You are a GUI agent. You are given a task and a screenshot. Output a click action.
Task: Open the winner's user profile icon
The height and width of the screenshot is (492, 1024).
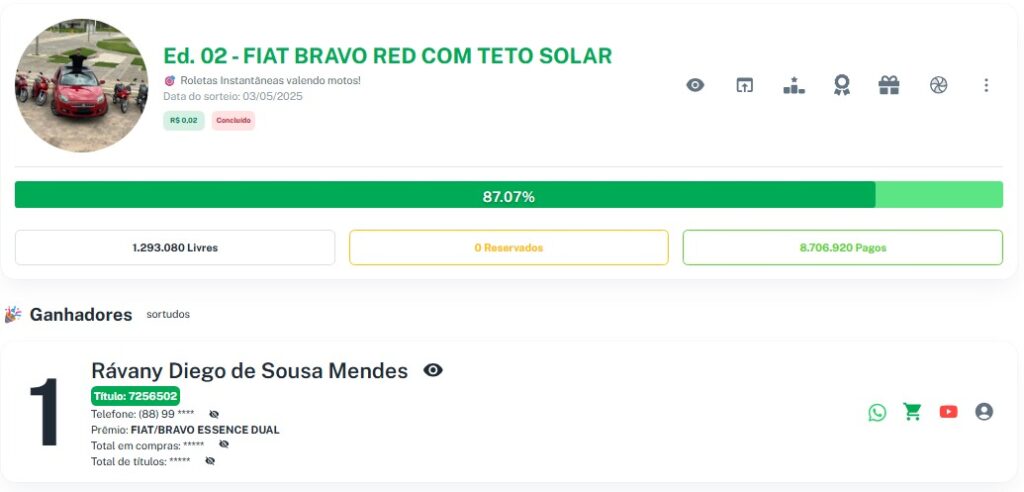pyautogui.click(x=984, y=412)
